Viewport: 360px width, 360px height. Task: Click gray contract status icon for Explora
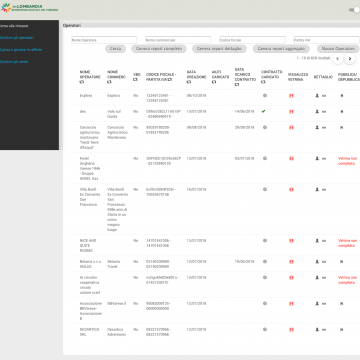(265, 95)
